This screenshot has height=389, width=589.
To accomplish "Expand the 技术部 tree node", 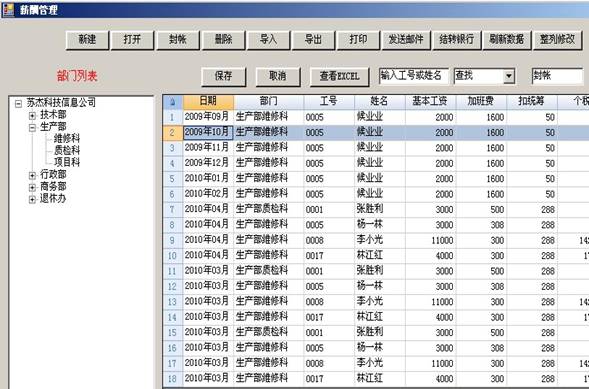I will 32,116.
